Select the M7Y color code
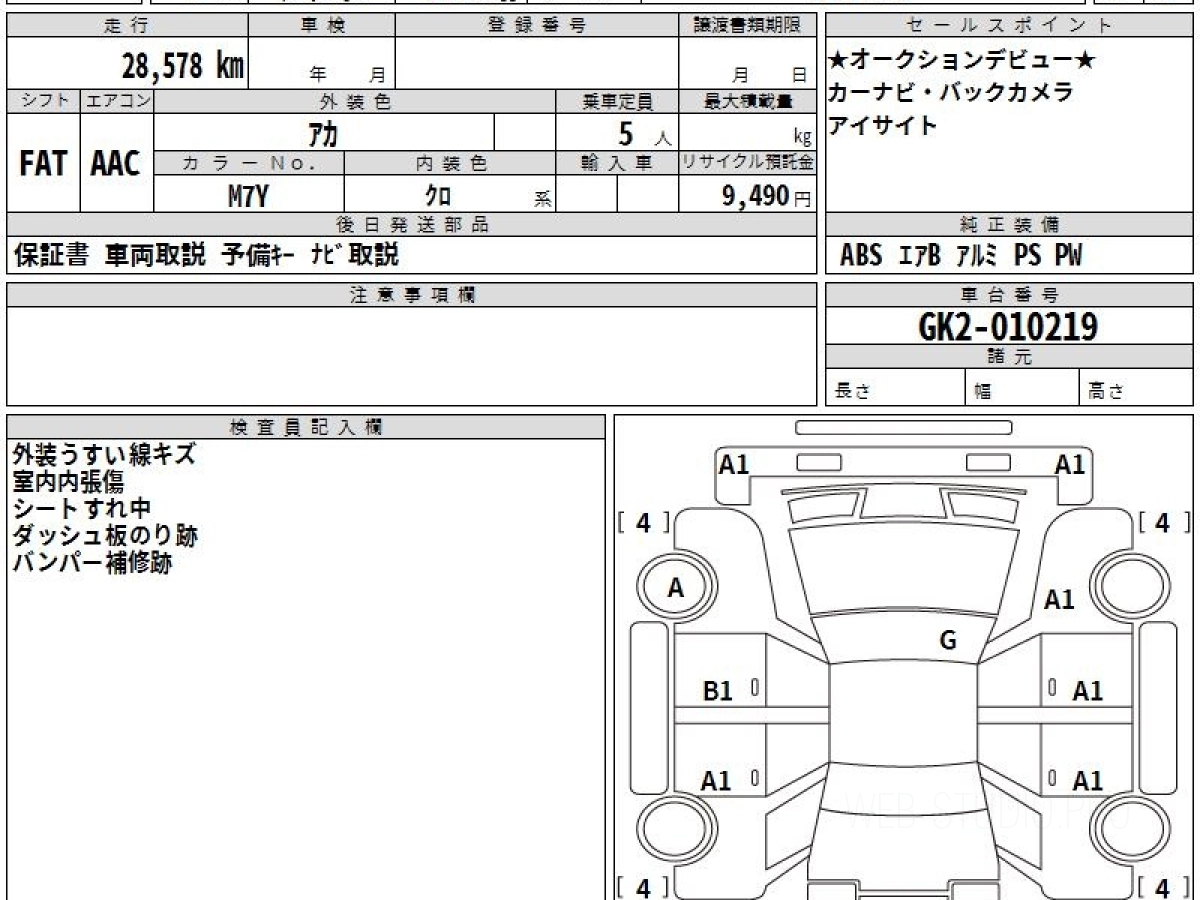This screenshot has width=1200, height=900. click(x=248, y=196)
